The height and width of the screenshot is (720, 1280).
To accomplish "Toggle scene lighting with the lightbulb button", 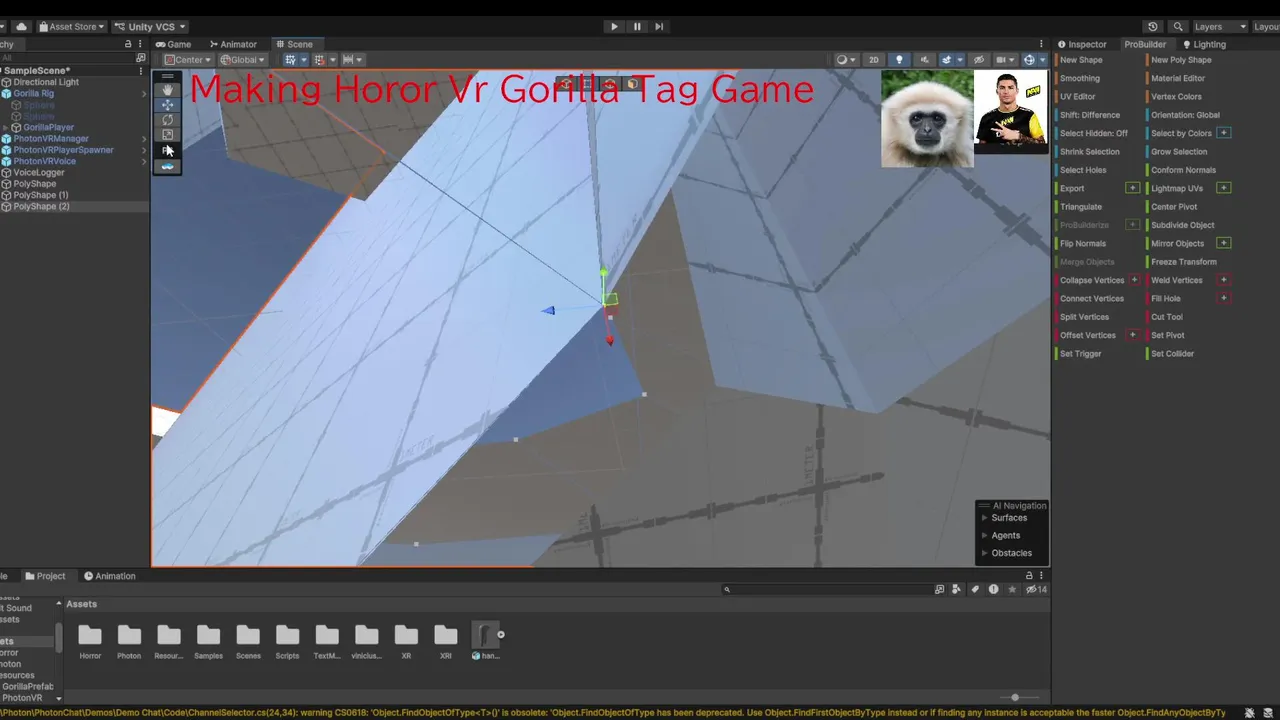I will pyautogui.click(x=899, y=60).
